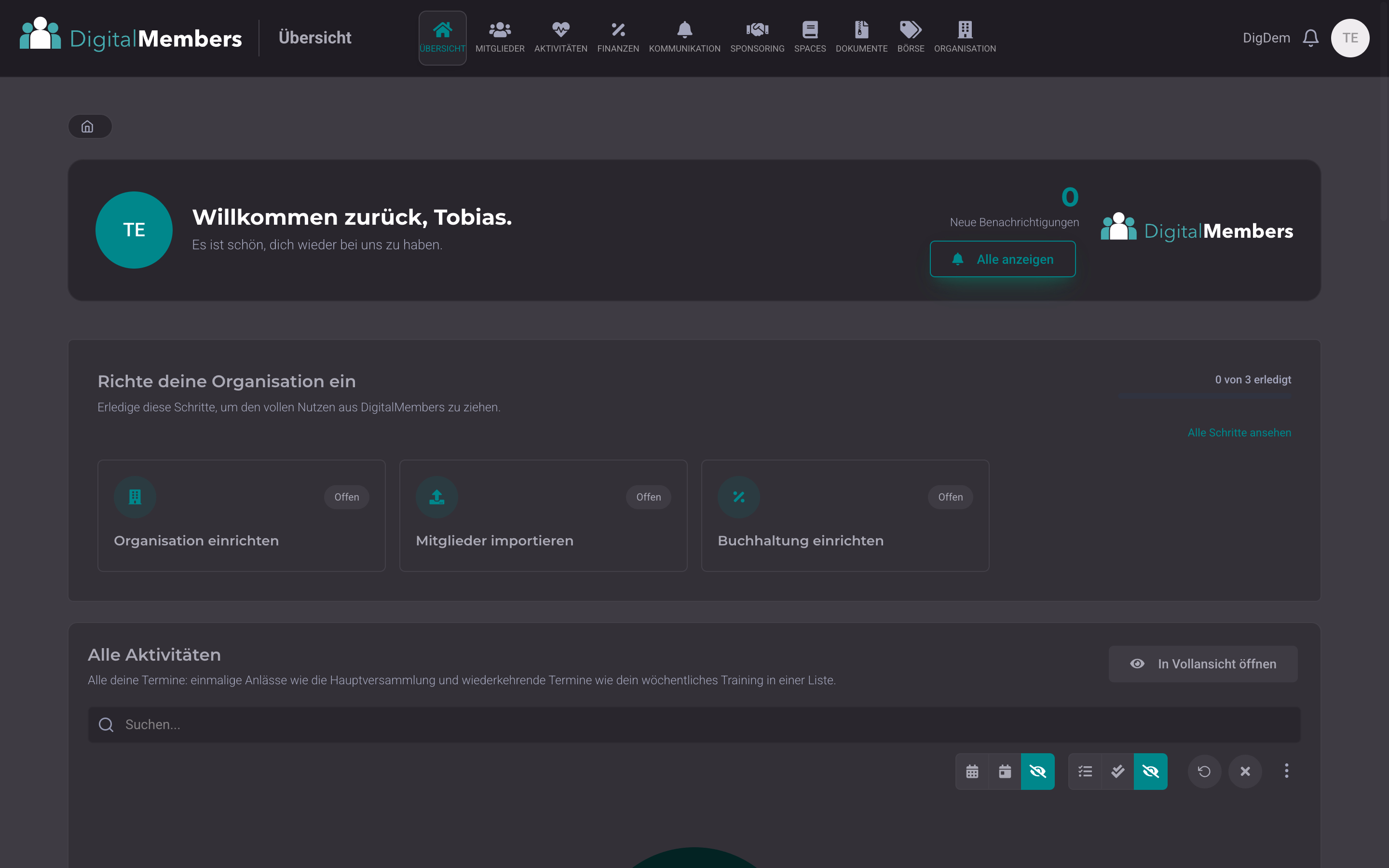Click the upload icon on Mitglieder importieren

(x=437, y=497)
